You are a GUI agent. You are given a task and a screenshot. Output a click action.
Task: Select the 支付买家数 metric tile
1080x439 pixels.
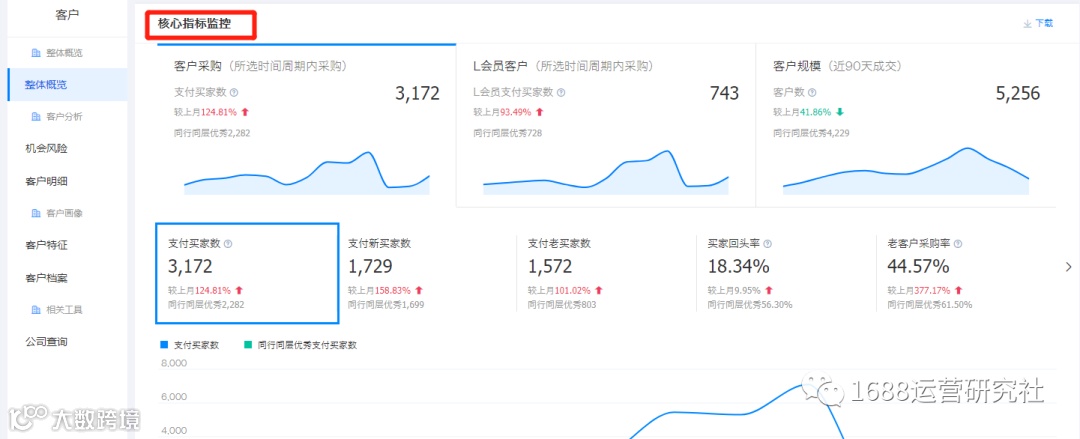coord(247,273)
